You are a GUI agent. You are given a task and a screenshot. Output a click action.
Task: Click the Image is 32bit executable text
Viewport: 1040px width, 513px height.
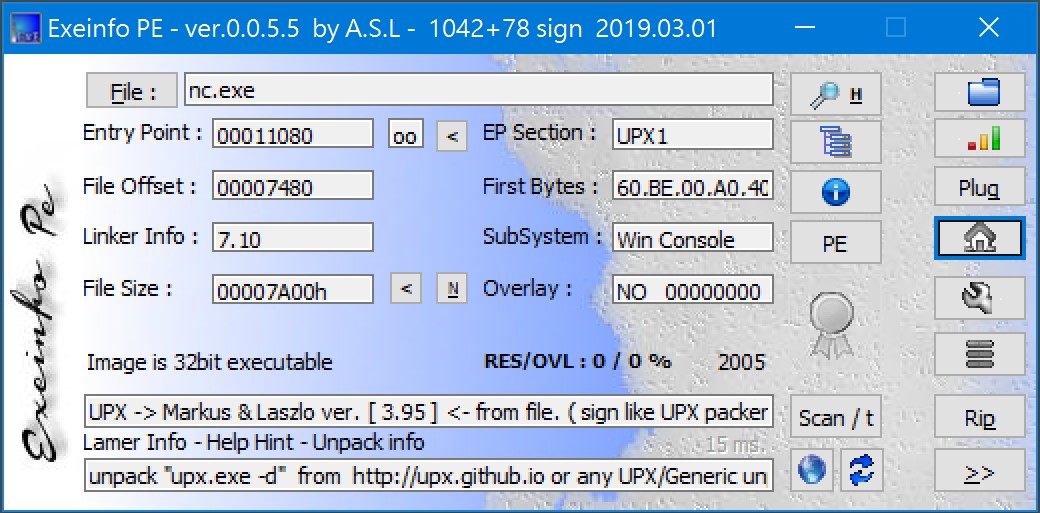[210, 362]
